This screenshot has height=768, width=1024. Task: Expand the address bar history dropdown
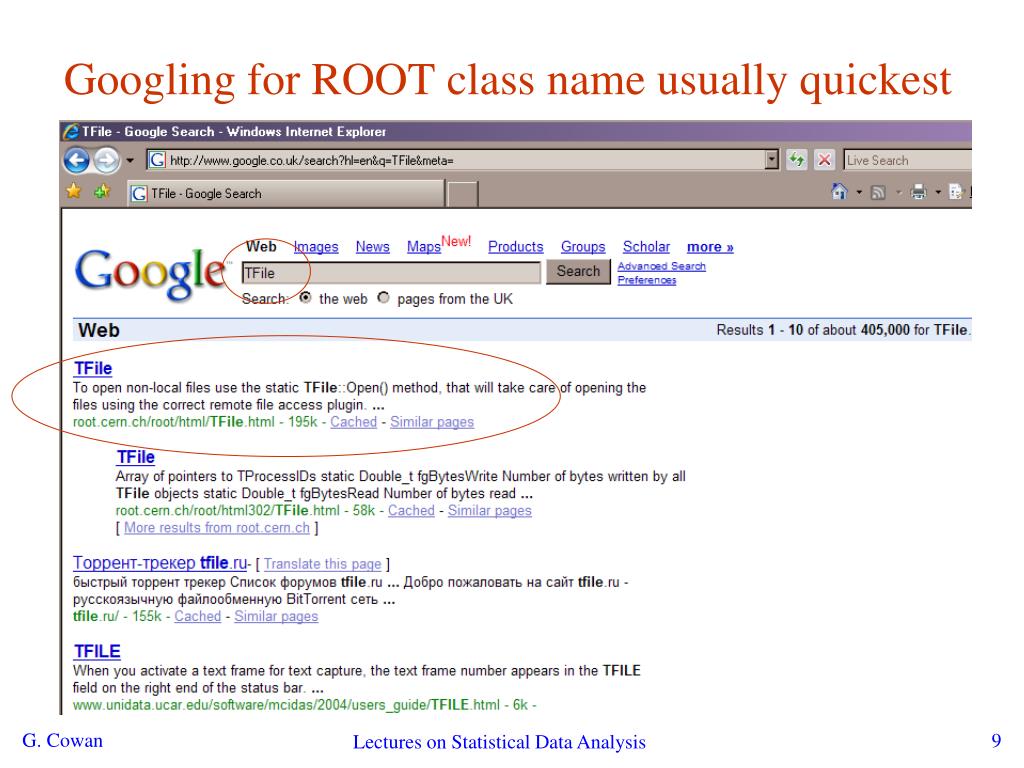[x=772, y=160]
